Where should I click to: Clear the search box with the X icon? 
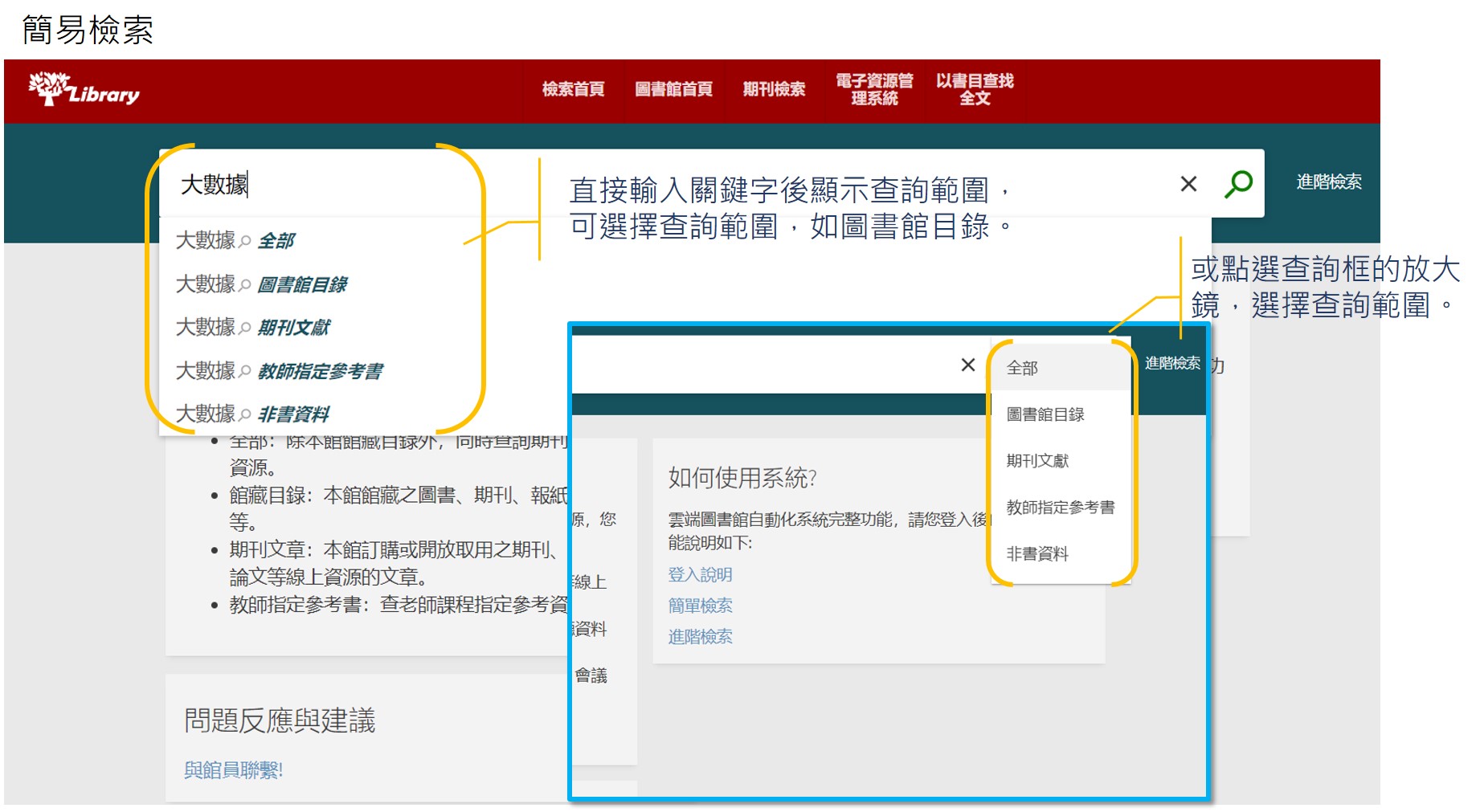(x=1188, y=184)
